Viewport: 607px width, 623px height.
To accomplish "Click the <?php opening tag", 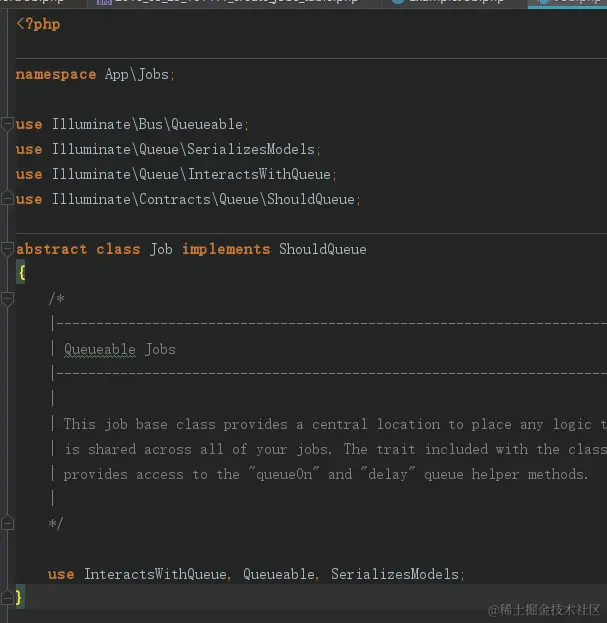I will tap(38, 24).
